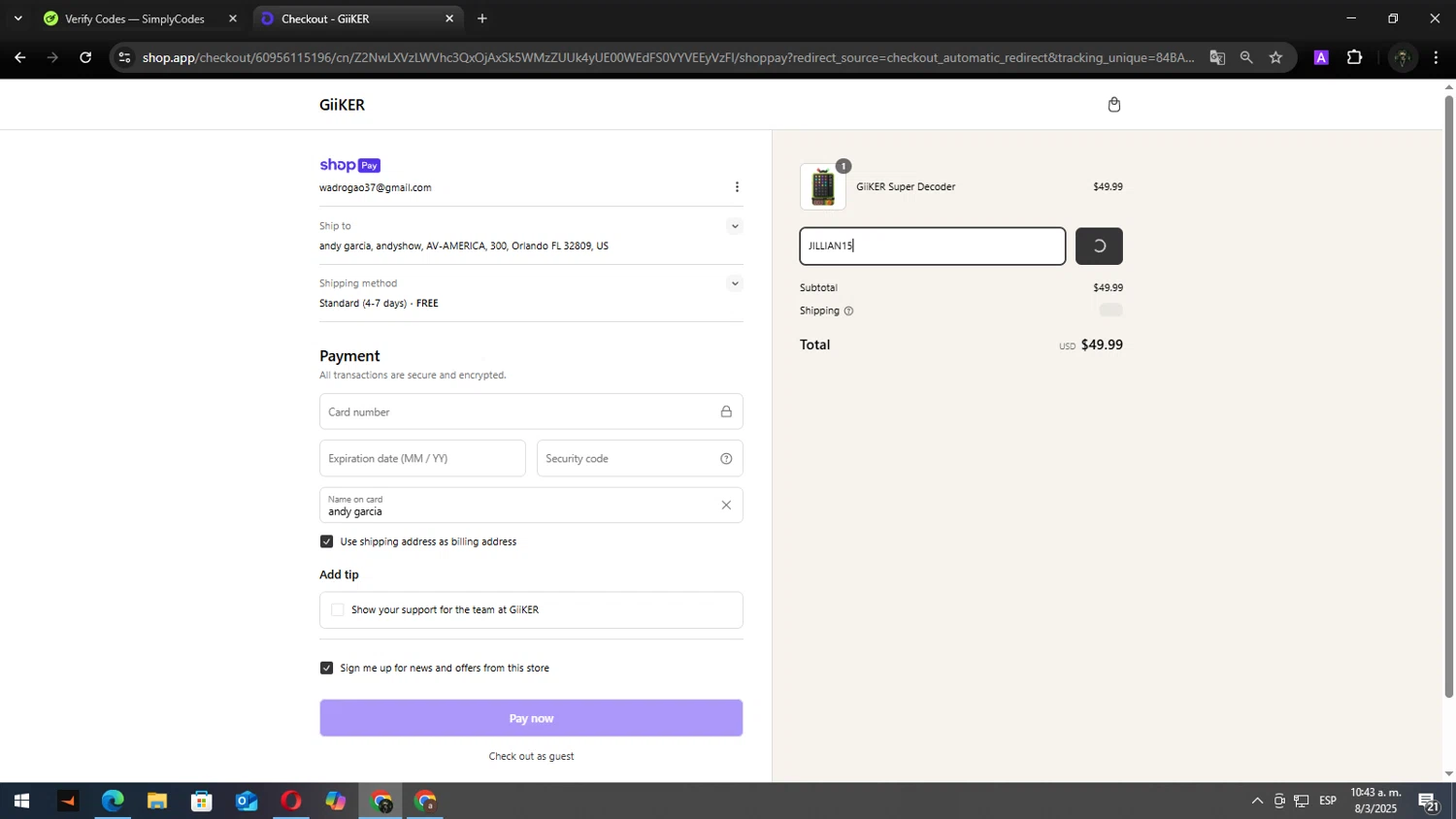Click the GiiKER Super Decoder product name
Screen dimensions: 1456x819
coord(906,186)
